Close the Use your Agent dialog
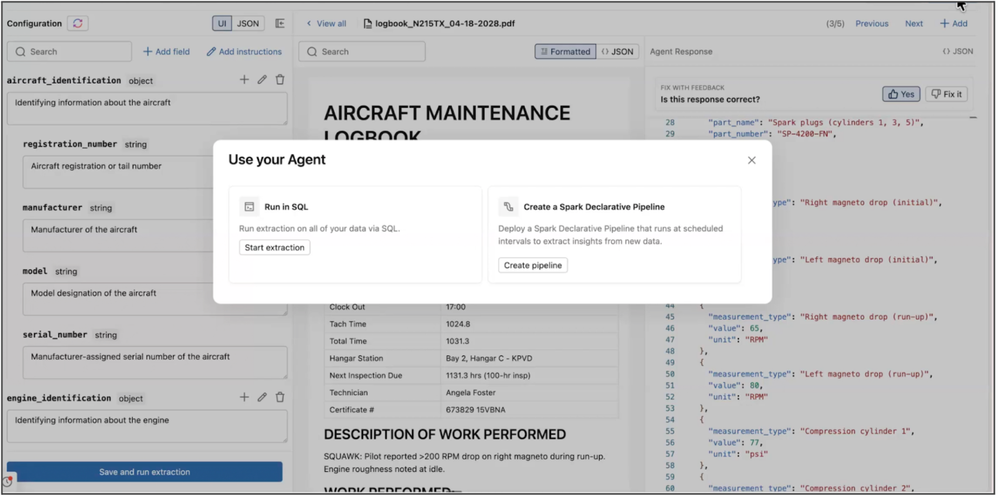Screen dimensions: 998x497 751,160
